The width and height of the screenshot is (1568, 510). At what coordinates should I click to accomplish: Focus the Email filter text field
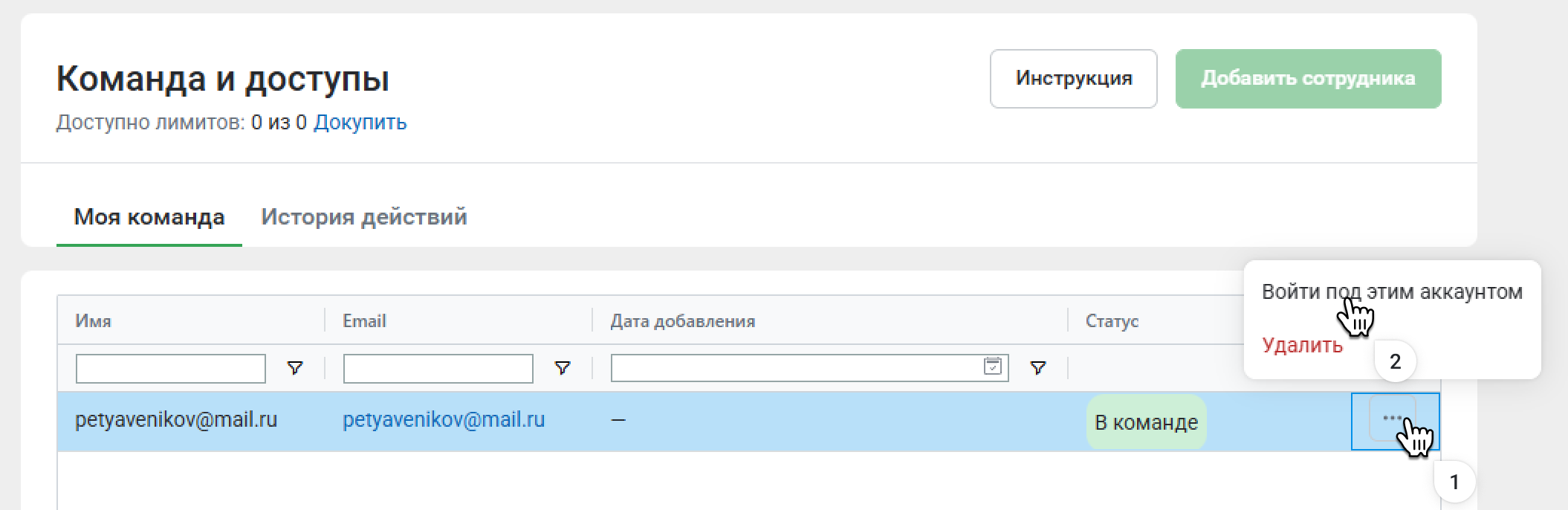[x=438, y=369]
